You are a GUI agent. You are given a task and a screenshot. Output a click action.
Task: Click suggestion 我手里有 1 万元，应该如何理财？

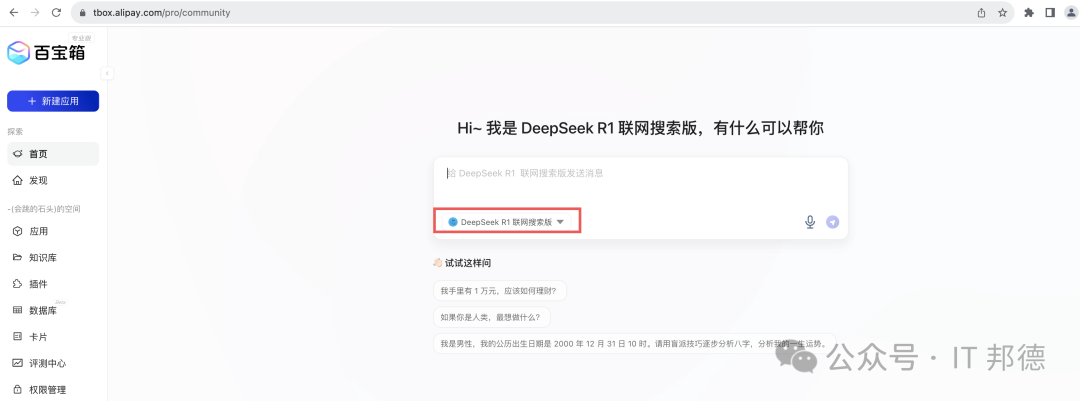(x=499, y=291)
